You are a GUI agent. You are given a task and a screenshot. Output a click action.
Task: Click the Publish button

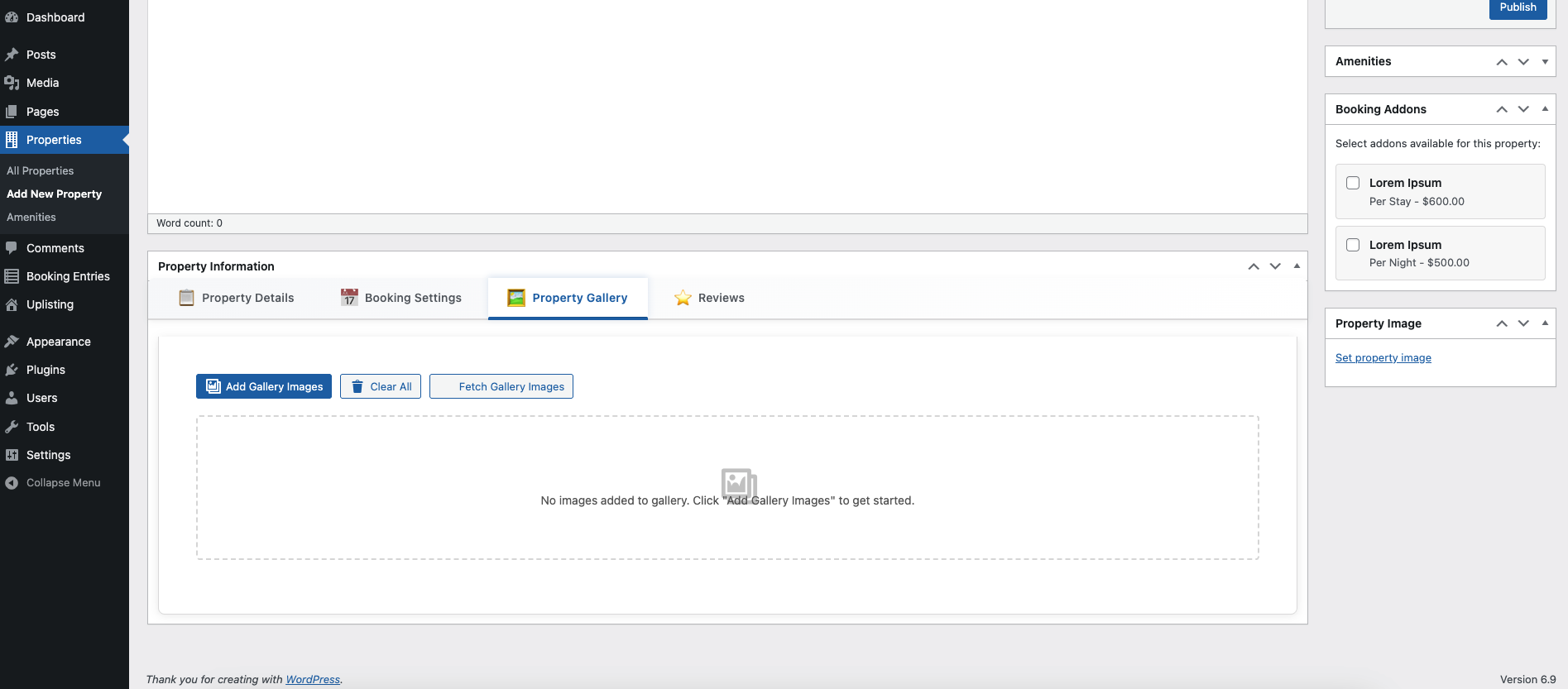(1518, 8)
